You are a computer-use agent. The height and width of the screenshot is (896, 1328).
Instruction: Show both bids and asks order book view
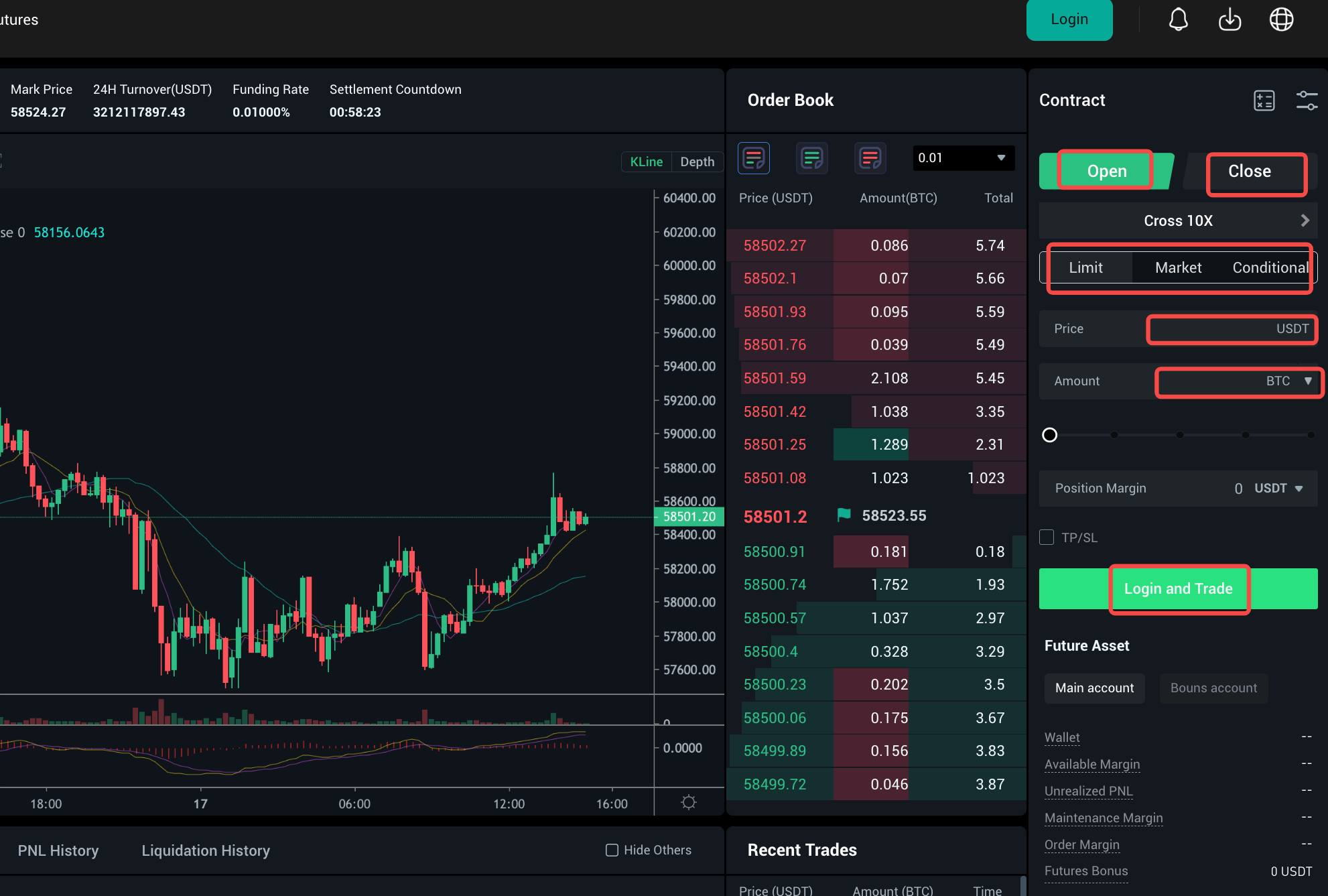[x=753, y=158]
